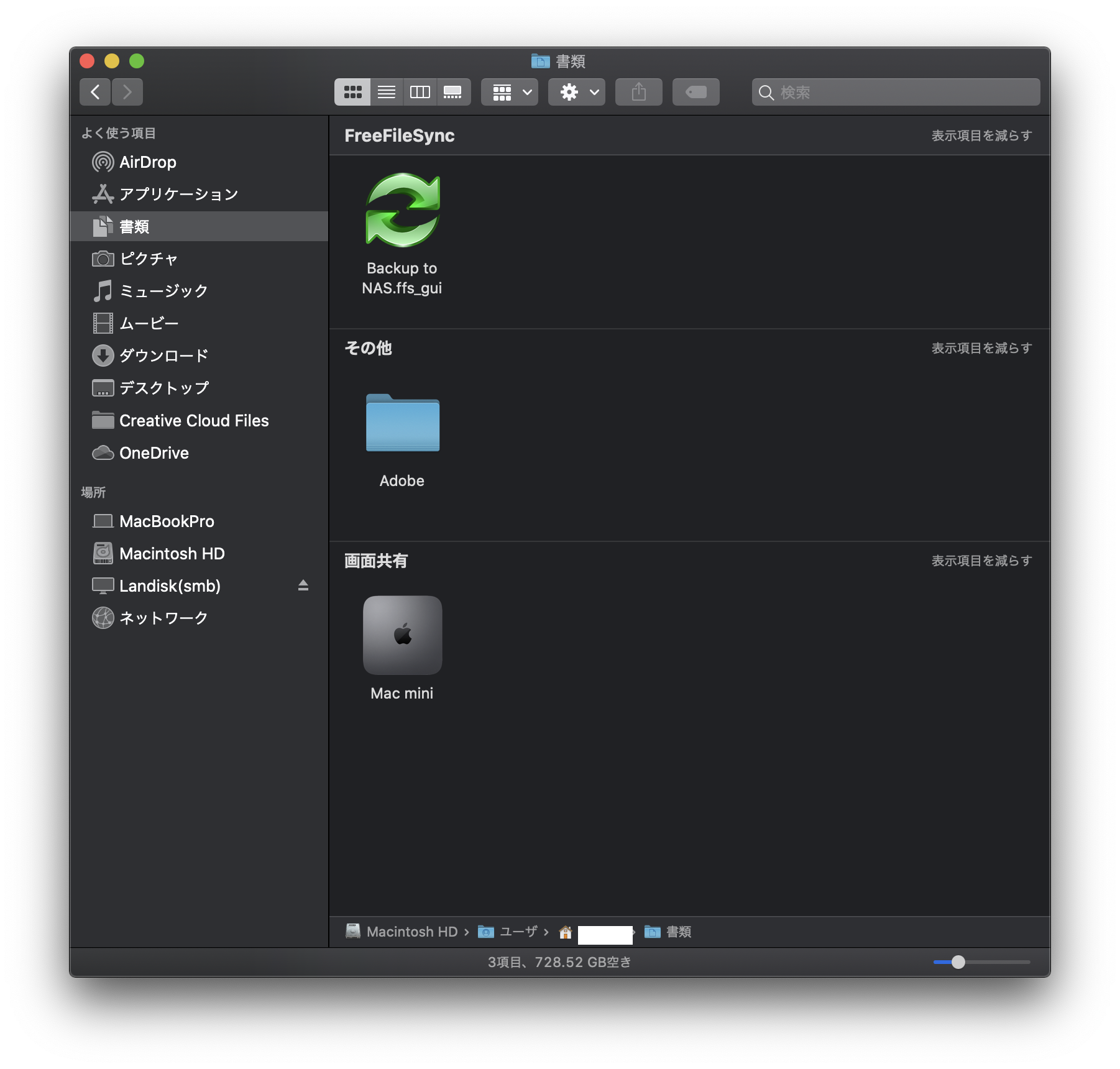
Task: Open ピクチャ in the sidebar
Action: pos(199,259)
